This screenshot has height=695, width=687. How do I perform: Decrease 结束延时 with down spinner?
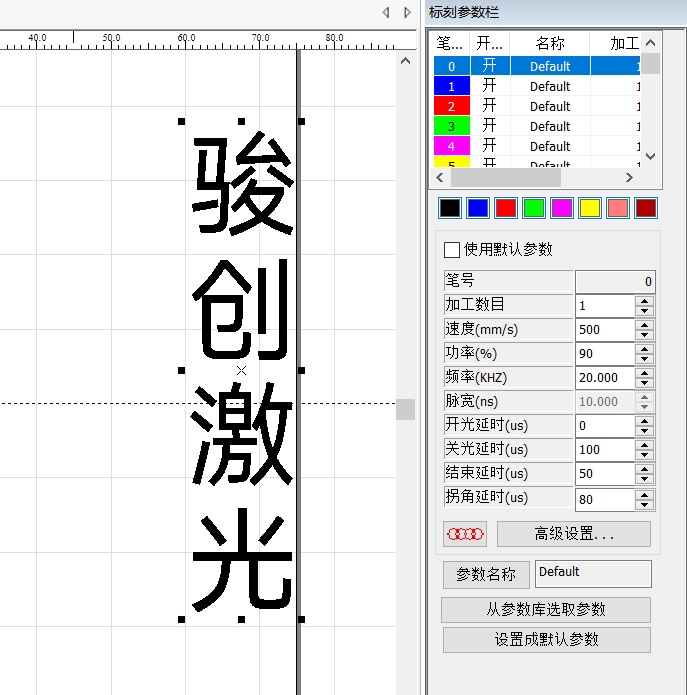(644, 479)
